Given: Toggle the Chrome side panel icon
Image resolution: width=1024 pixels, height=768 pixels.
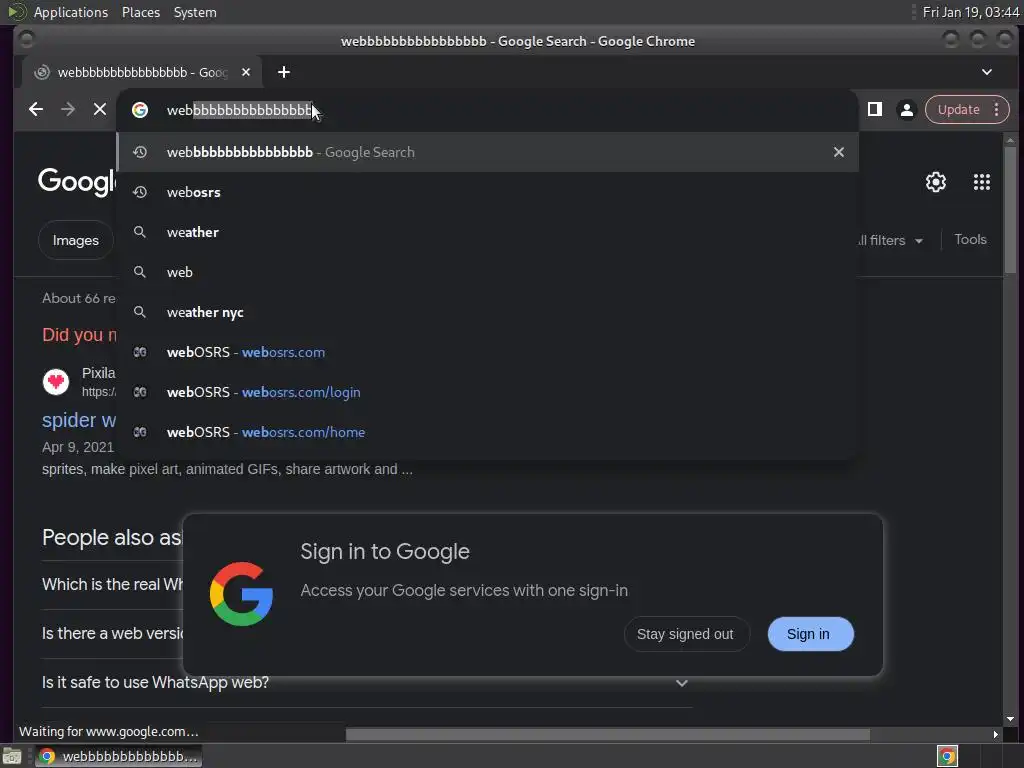Looking at the screenshot, I should 874,110.
